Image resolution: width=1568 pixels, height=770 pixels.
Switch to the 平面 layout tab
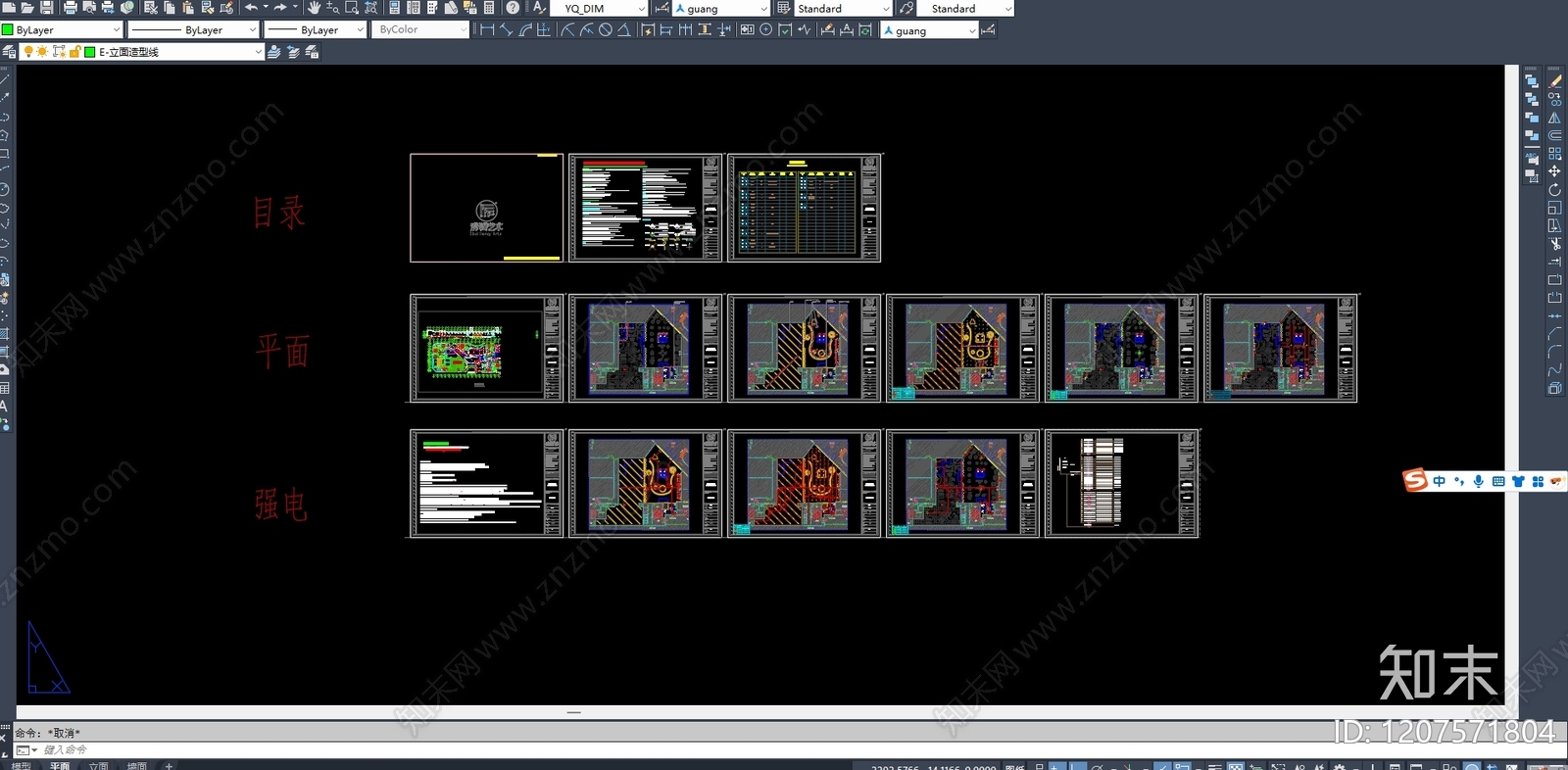click(60, 765)
